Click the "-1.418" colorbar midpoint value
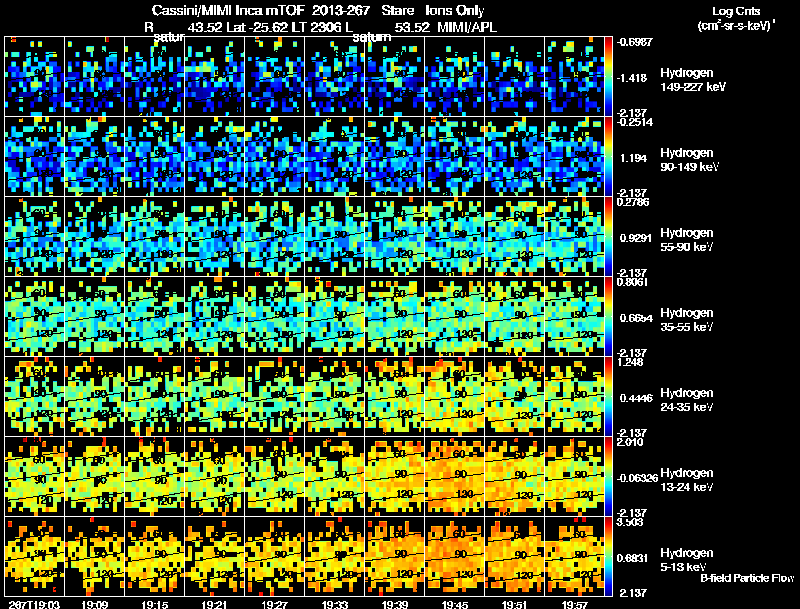 (x=632, y=78)
